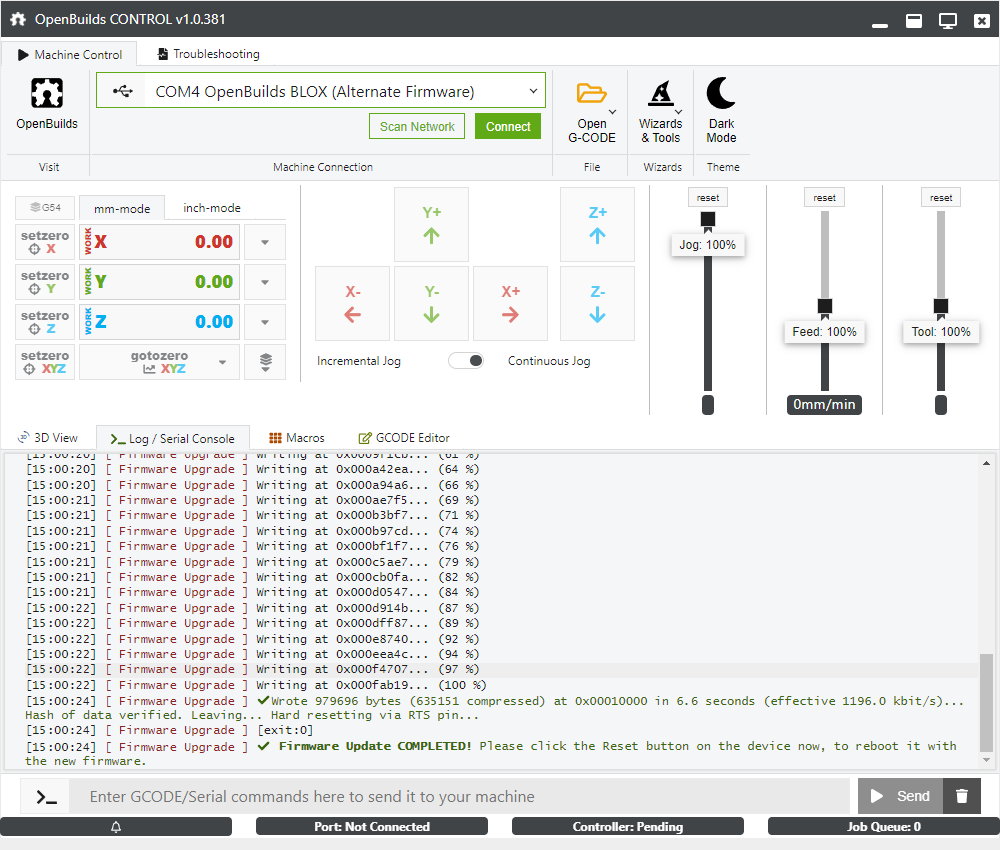Select mm-mode units
Screen dimensions: 1000x850
click(x=122, y=208)
